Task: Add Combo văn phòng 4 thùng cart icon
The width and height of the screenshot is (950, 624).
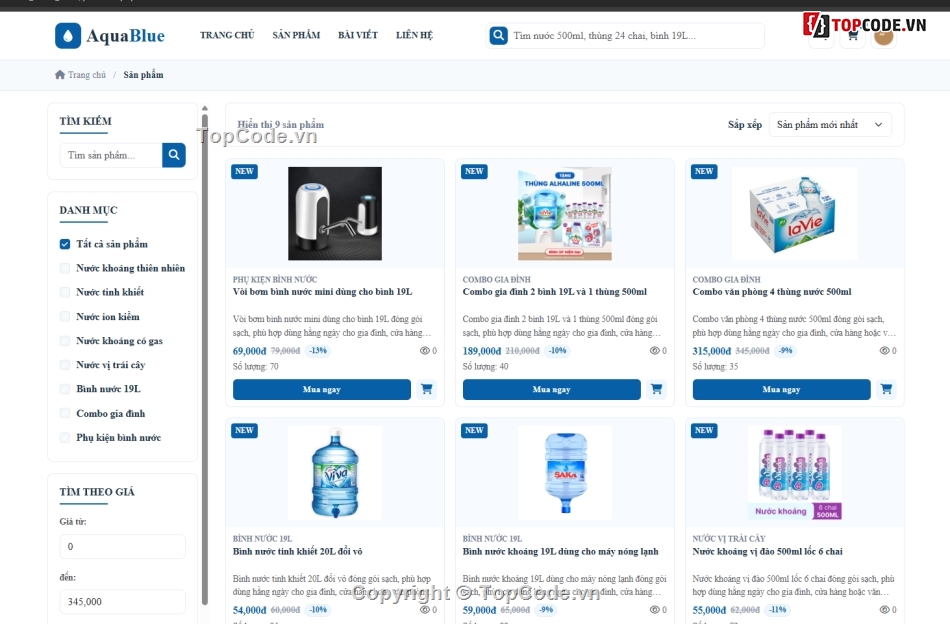Action: (x=886, y=389)
